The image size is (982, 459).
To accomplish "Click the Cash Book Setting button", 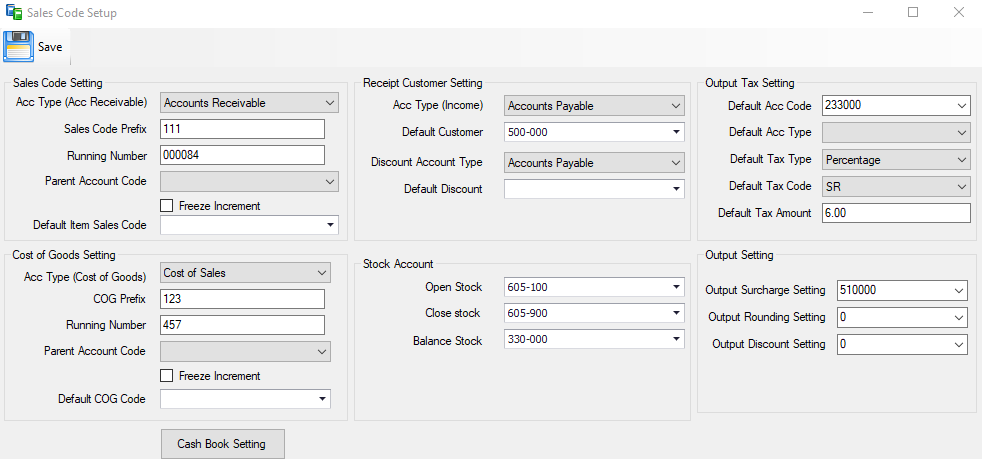I will pos(222,444).
